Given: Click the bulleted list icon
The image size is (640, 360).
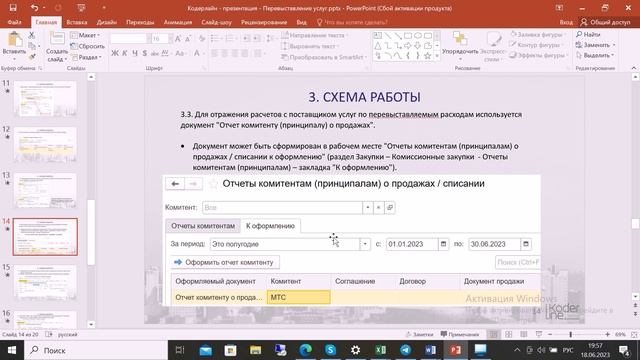Looking at the screenshot, I should (x=215, y=38).
